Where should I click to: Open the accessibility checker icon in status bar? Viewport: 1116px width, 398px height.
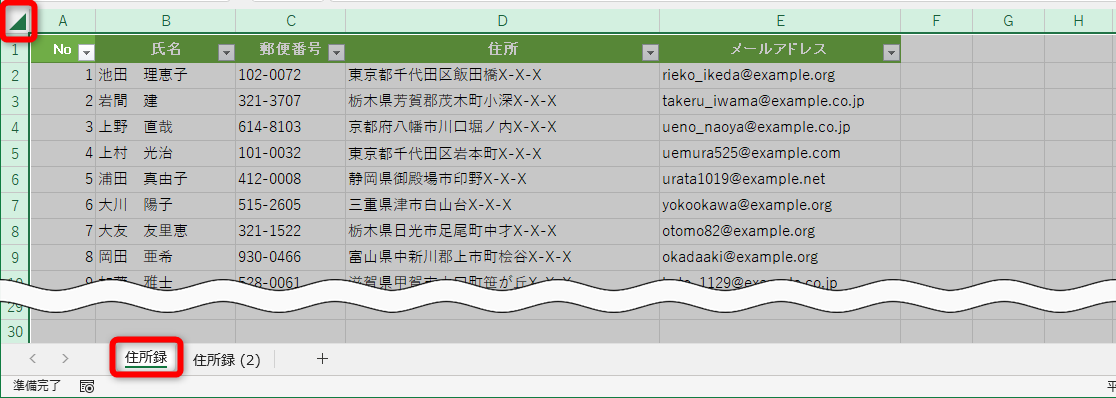coord(88,387)
